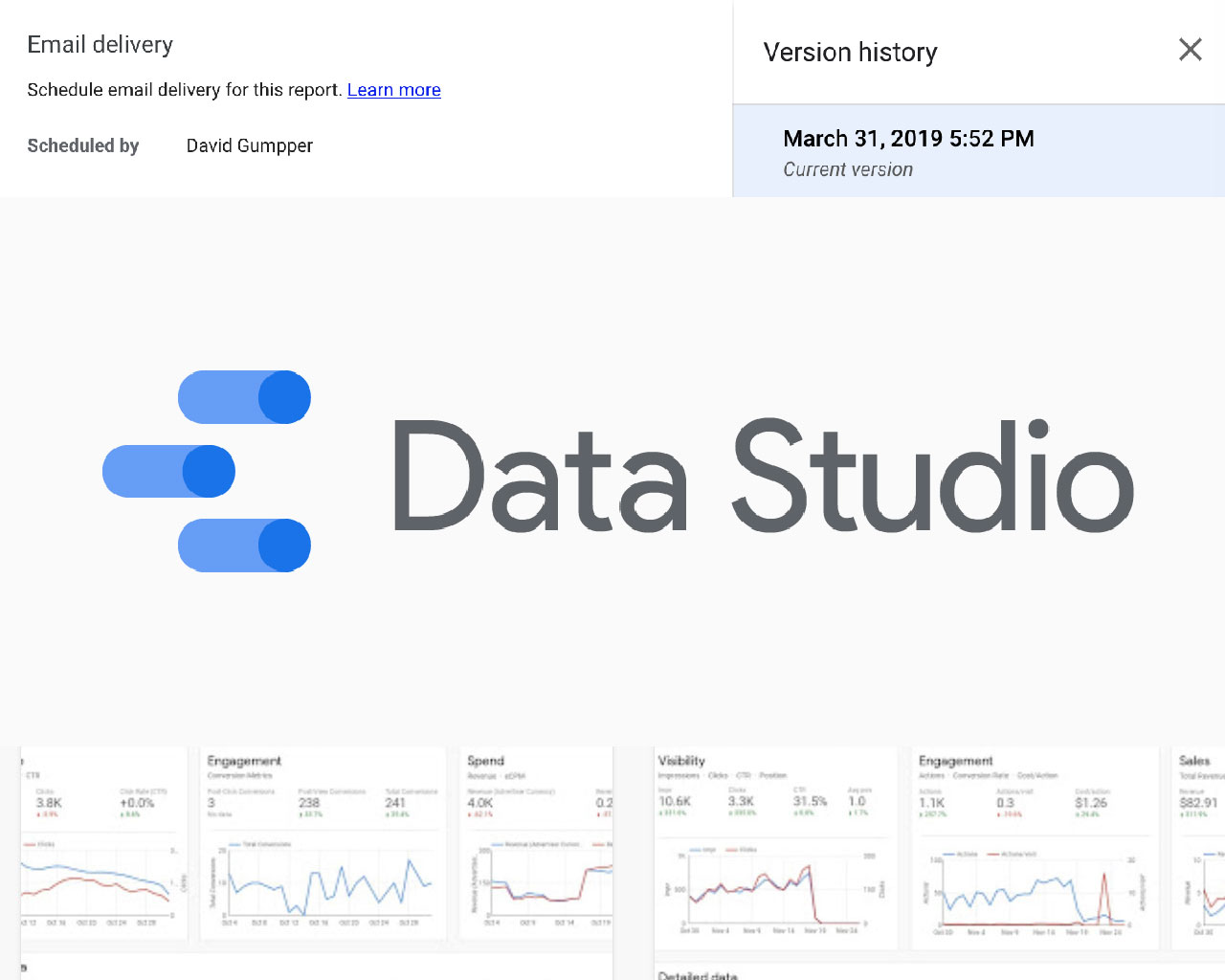Click the "241" total conversions value
This screenshot has height=980, width=1225.
pos(395,803)
